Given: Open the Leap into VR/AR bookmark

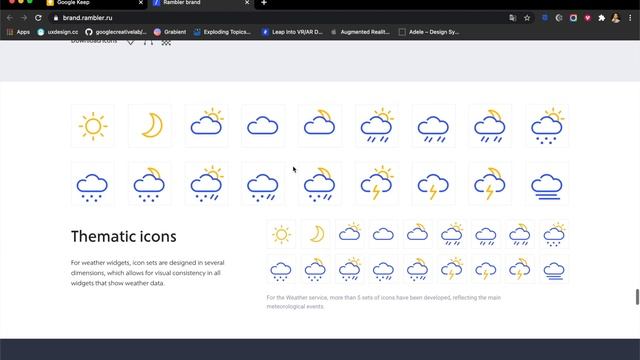Looking at the screenshot, I should (292, 32).
